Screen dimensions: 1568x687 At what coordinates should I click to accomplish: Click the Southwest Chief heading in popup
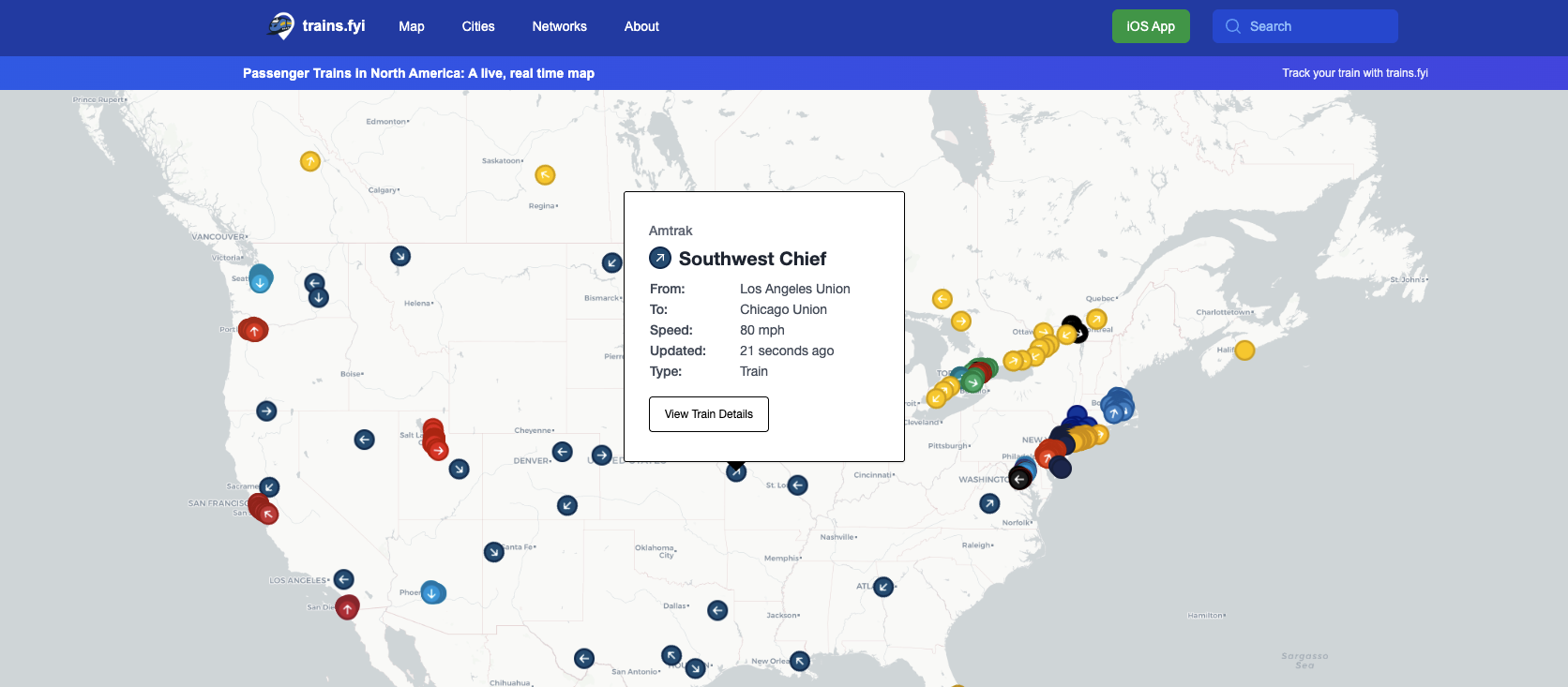click(x=752, y=259)
